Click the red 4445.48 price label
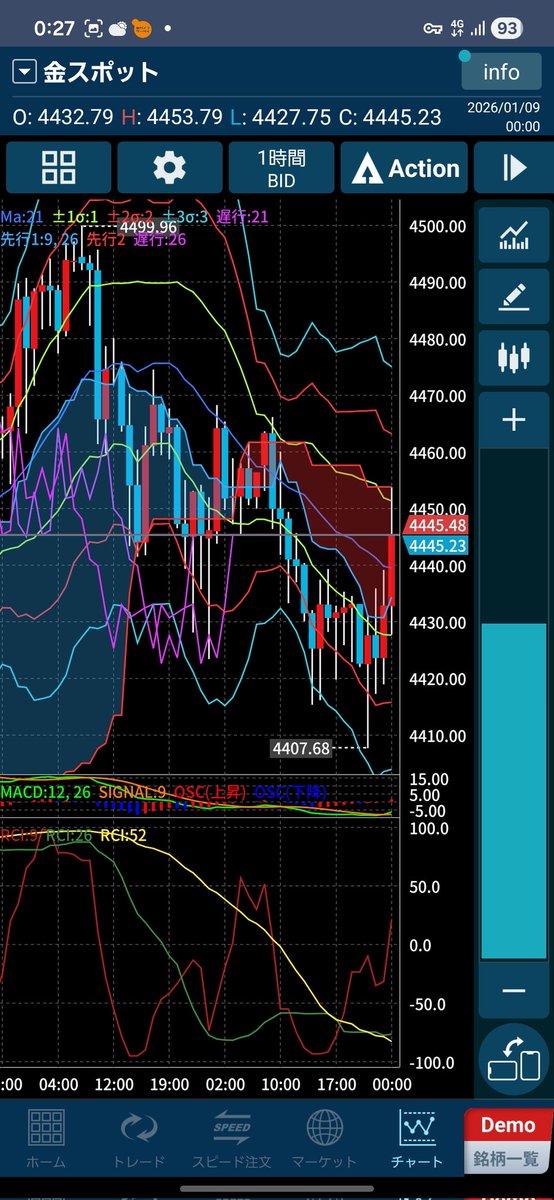Image resolution: width=554 pixels, height=1200 pixels. (x=438, y=526)
